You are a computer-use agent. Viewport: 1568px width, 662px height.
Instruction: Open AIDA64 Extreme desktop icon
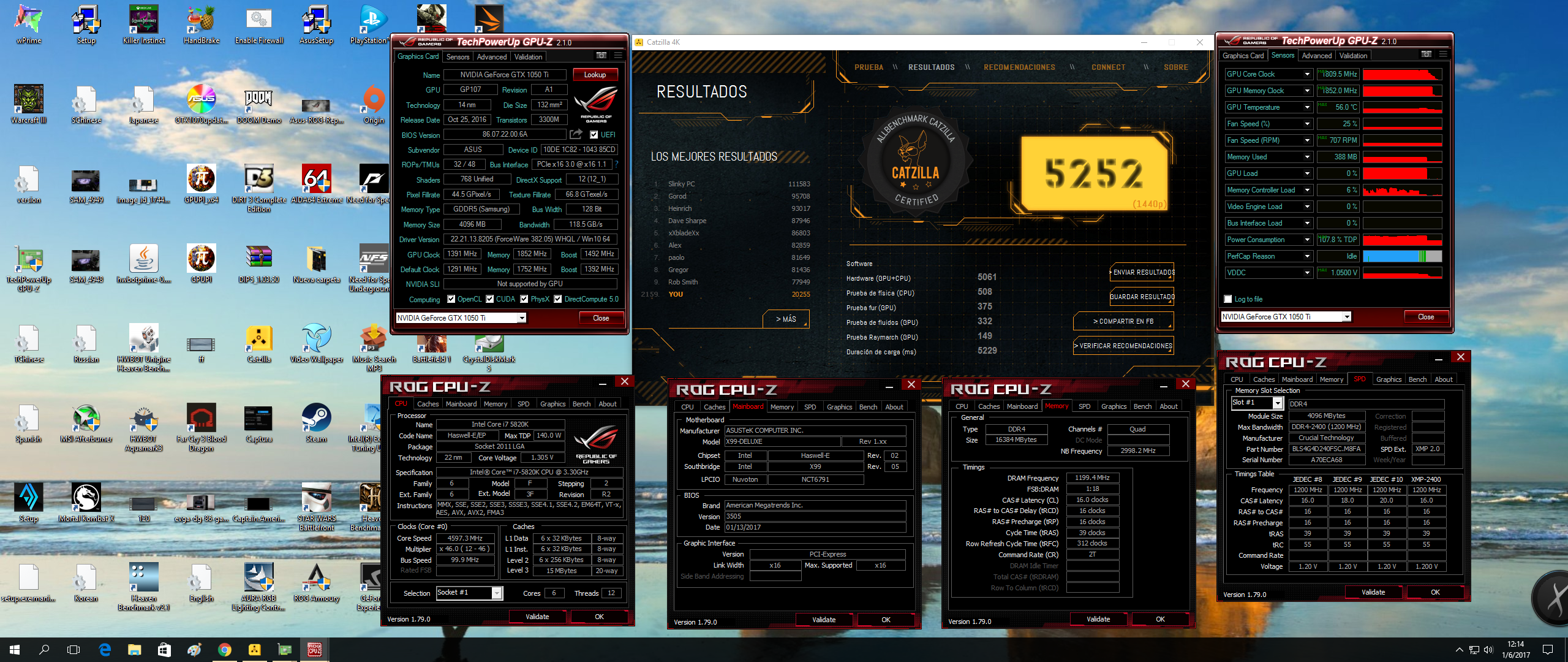point(316,183)
